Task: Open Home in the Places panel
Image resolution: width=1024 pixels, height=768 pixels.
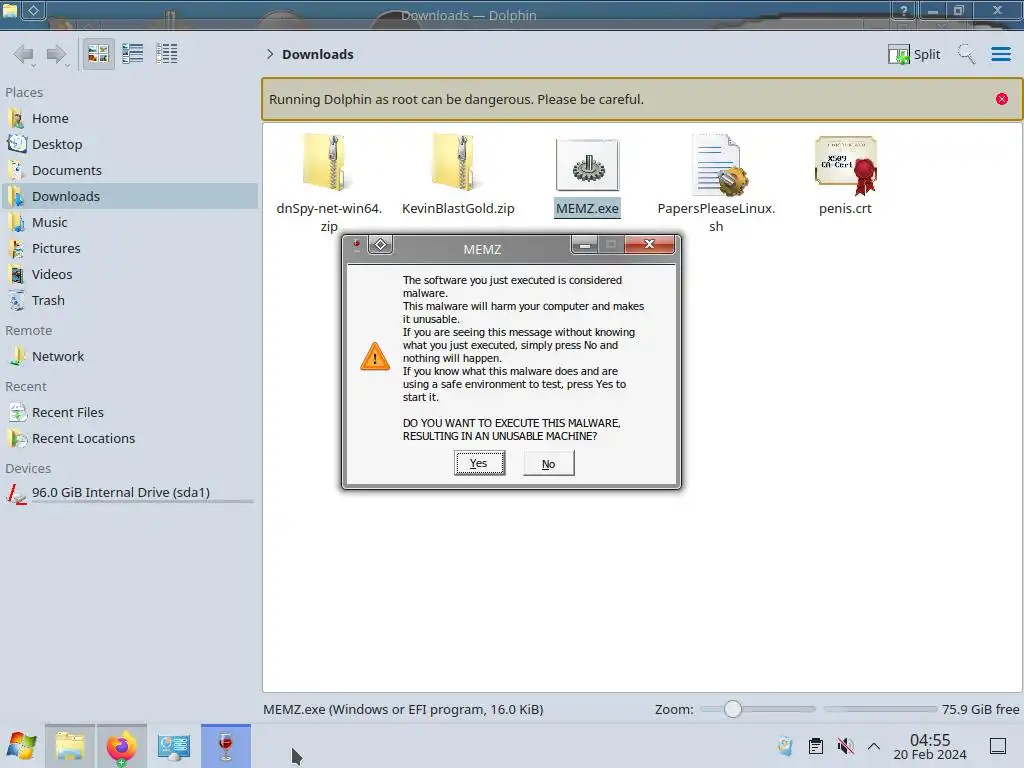Action: point(129,118)
